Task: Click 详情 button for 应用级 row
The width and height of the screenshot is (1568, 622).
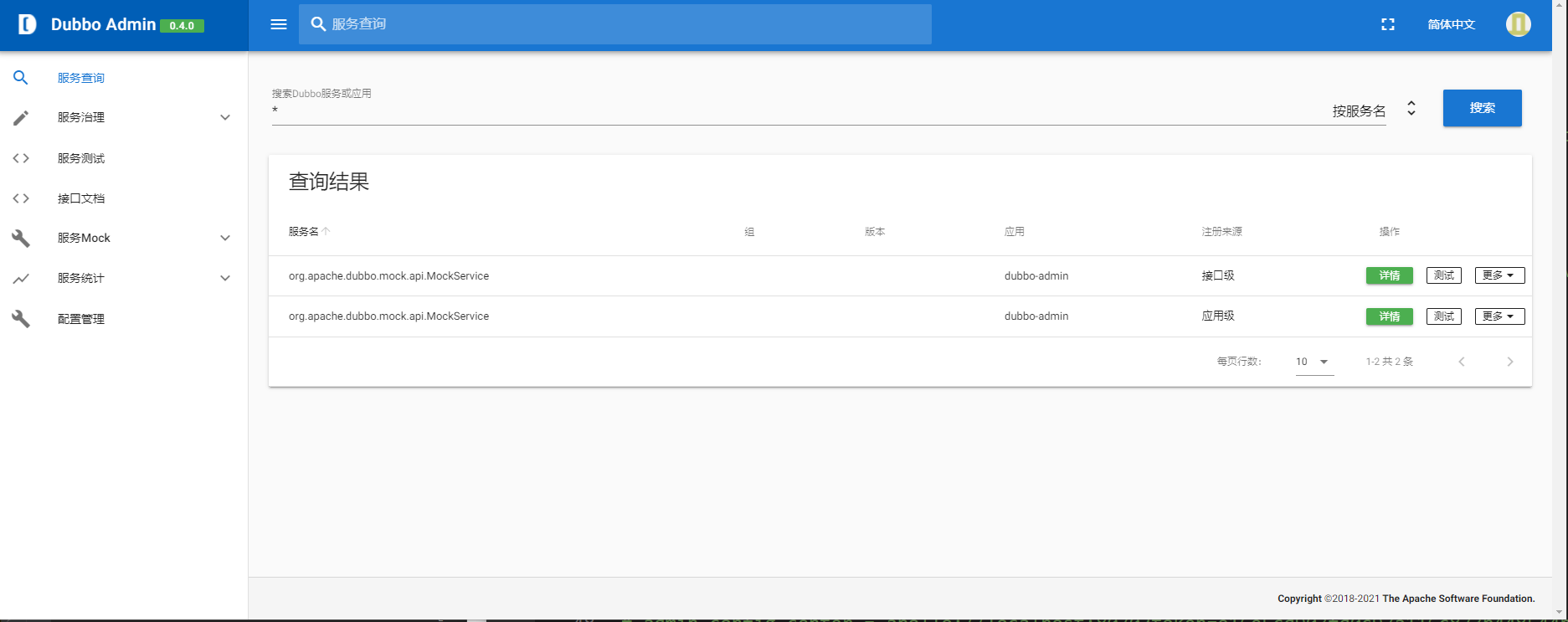Action: pos(1390,316)
